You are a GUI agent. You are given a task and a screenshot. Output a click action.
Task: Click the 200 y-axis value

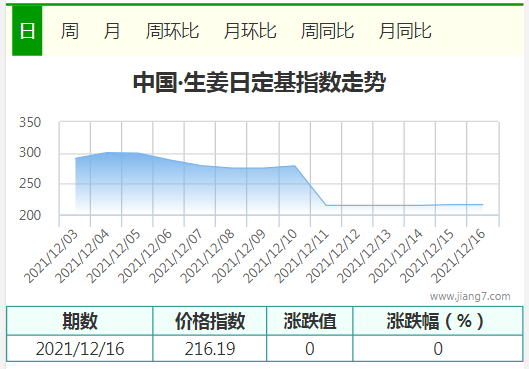click(30, 215)
